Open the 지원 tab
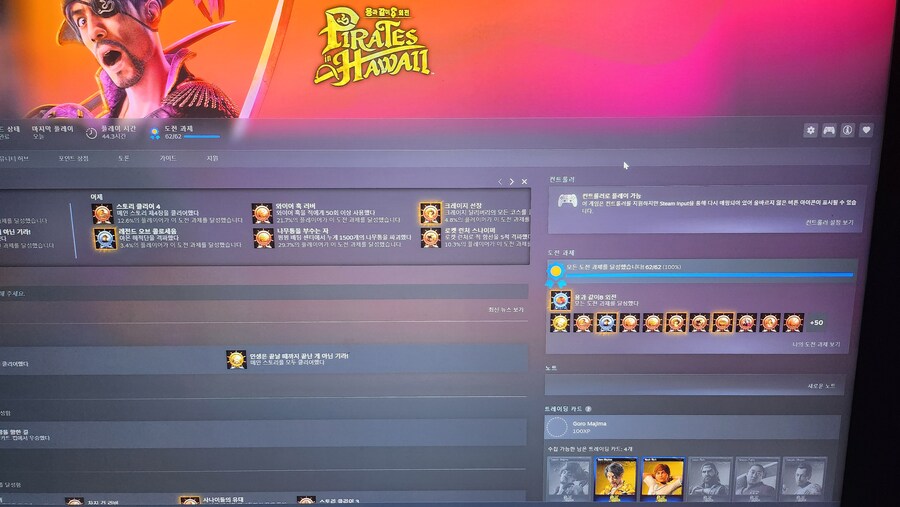The width and height of the screenshot is (900, 507). (x=212, y=158)
